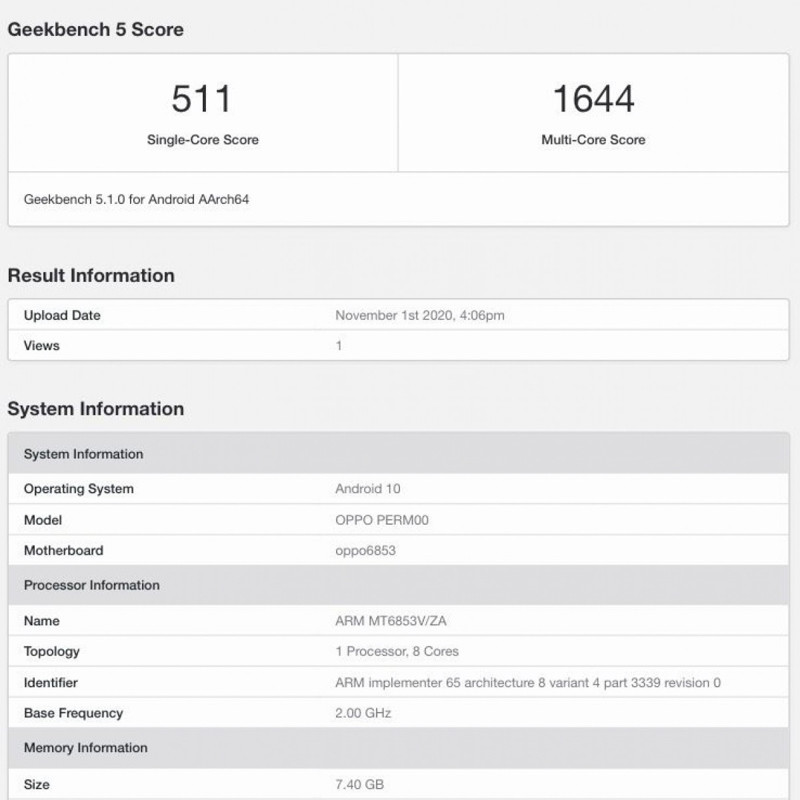Click the processor 'Name' row label
800x800 pixels.
click(x=41, y=621)
